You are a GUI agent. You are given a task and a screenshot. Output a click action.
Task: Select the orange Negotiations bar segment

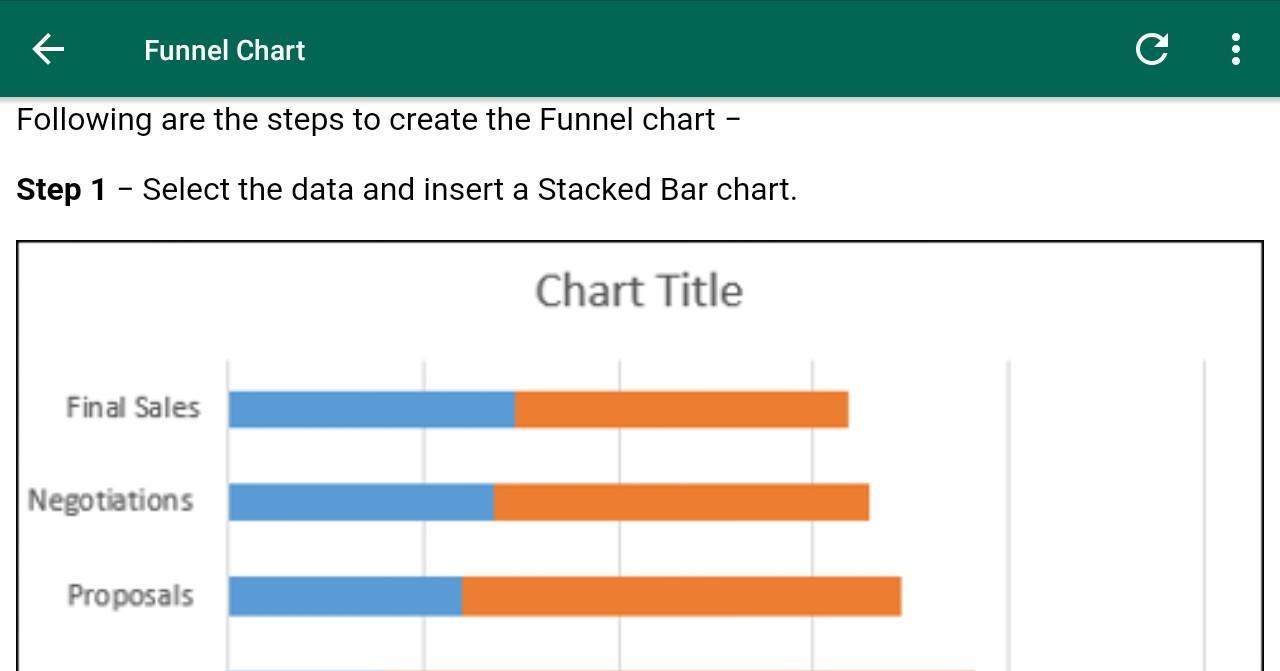pyautogui.click(x=681, y=502)
